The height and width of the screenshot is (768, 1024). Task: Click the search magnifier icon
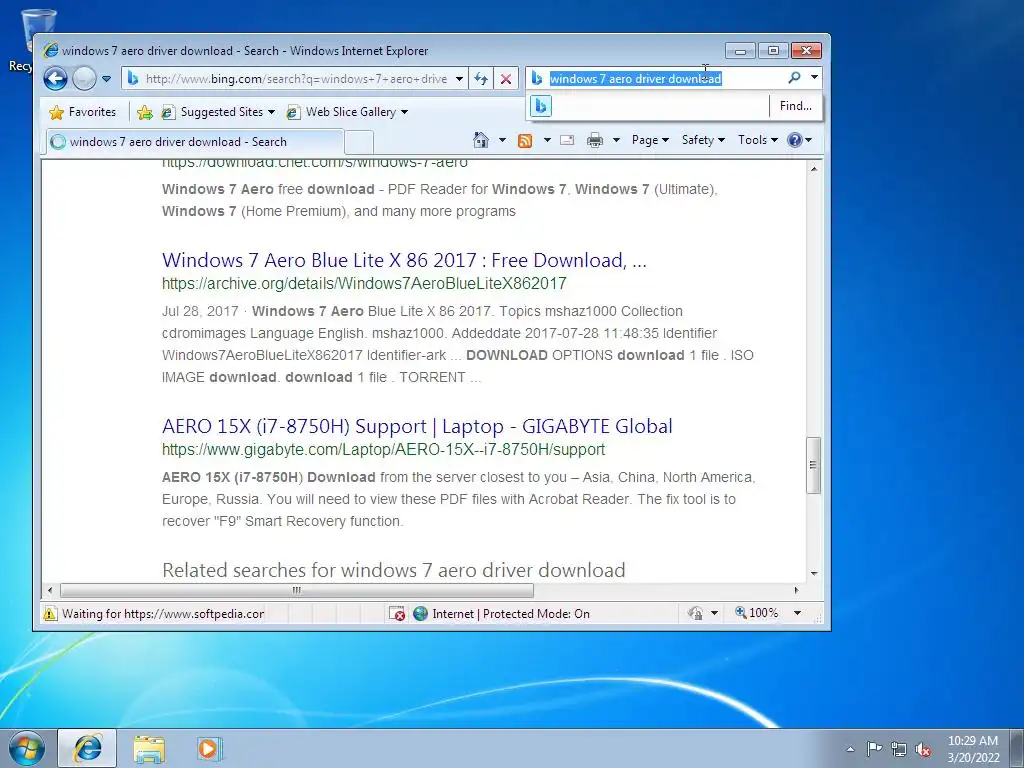point(794,78)
